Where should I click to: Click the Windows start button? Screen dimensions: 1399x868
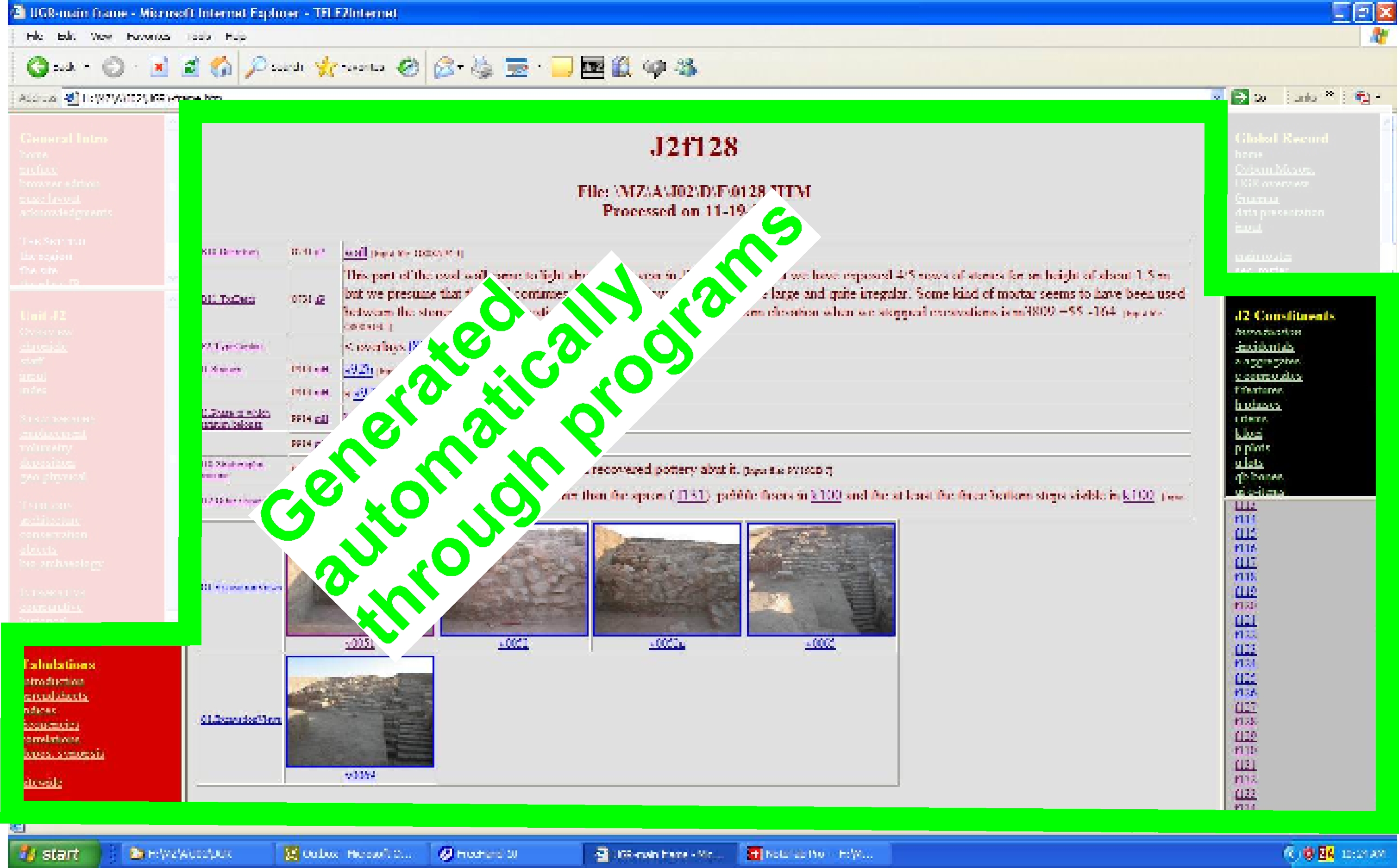pos(52,854)
